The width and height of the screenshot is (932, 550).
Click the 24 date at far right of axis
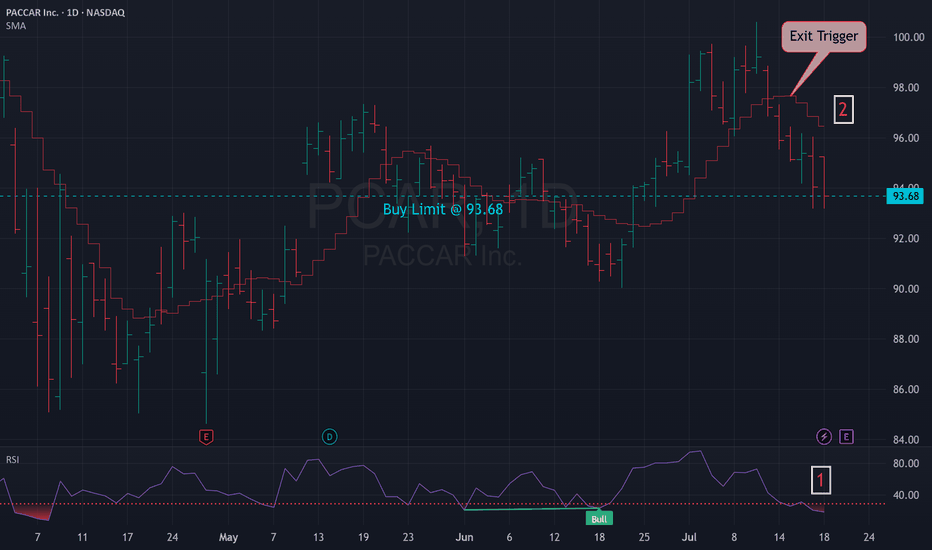click(869, 538)
